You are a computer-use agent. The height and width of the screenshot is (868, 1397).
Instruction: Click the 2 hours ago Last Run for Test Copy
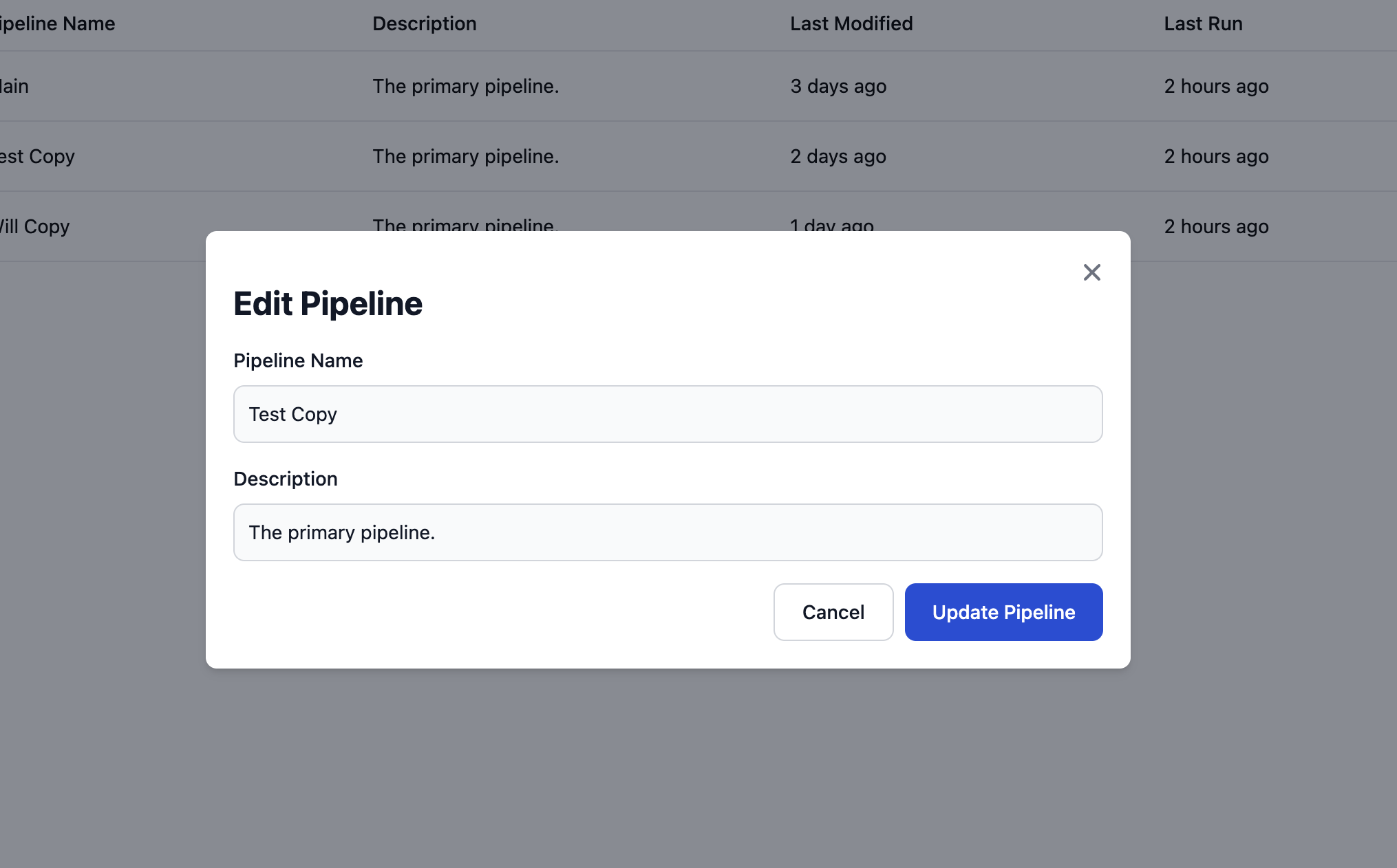[x=1215, y=156]
